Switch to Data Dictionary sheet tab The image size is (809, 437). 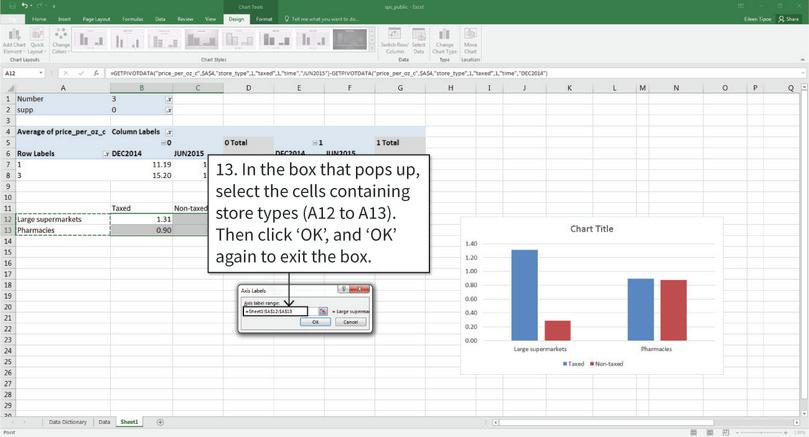(x=68, y=422)
